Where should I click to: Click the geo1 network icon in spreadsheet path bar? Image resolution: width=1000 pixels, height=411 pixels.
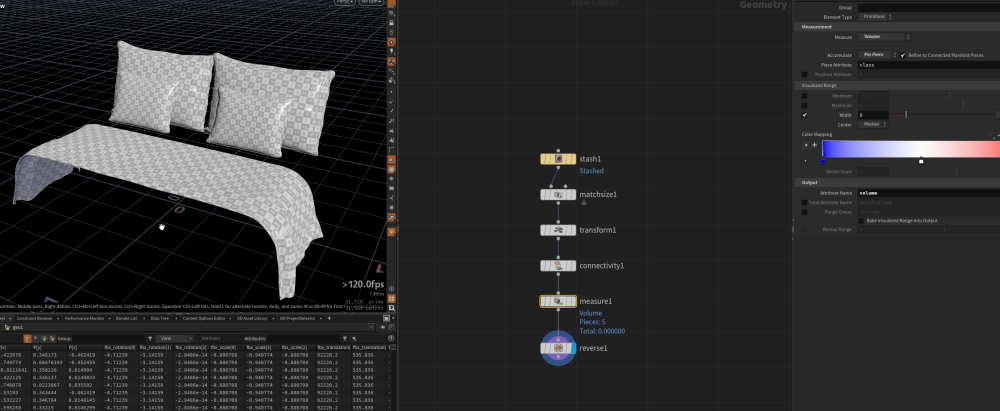pyautogui.click(x=6, y=327)
